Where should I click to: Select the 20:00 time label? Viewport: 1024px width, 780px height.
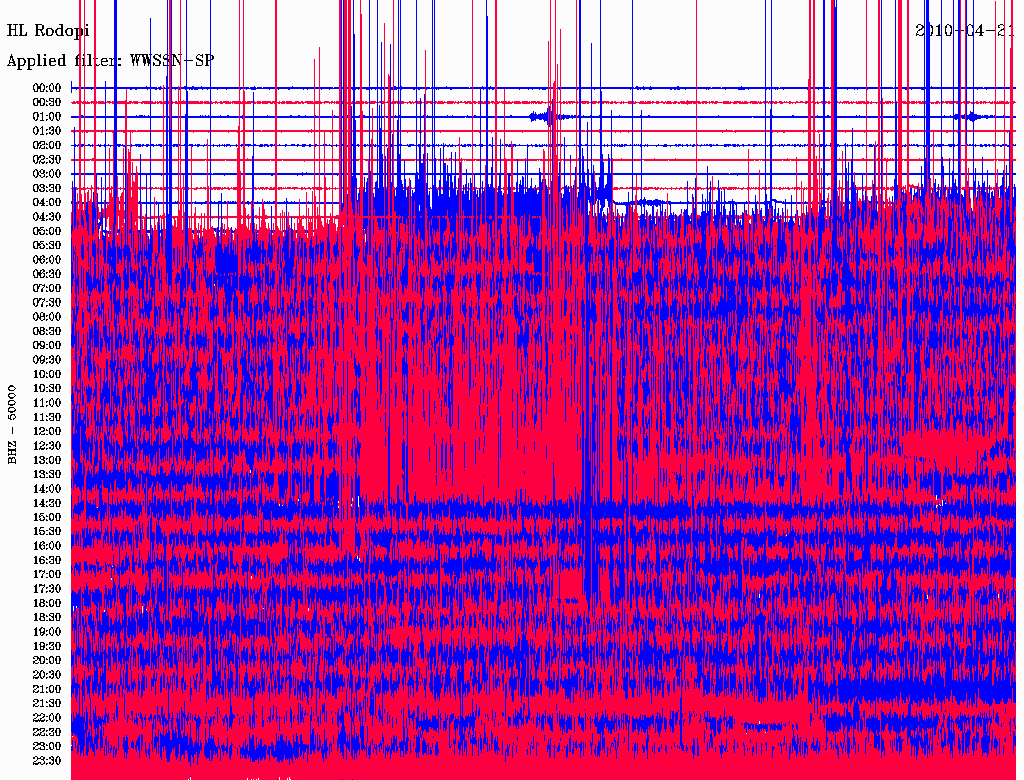pyautogui.click(x=47, y=660)
